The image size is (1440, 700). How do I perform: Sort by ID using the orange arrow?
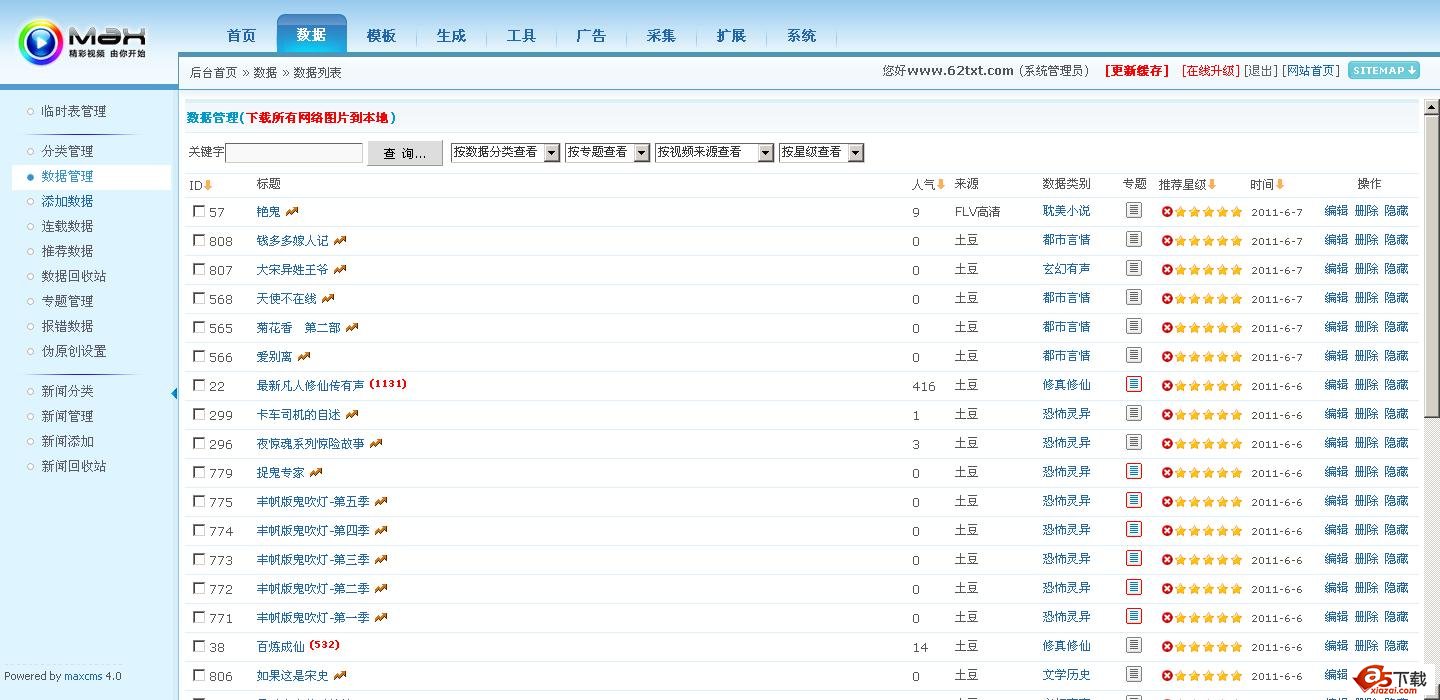(x=208, y=185)
